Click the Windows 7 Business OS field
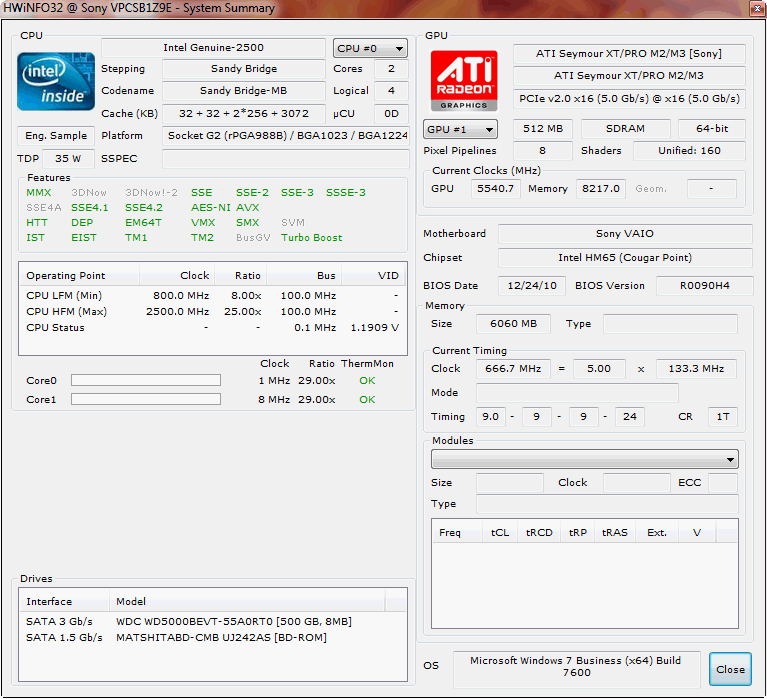Image resolution: width=767 pixels, height=699 pixels. (577, 669)
